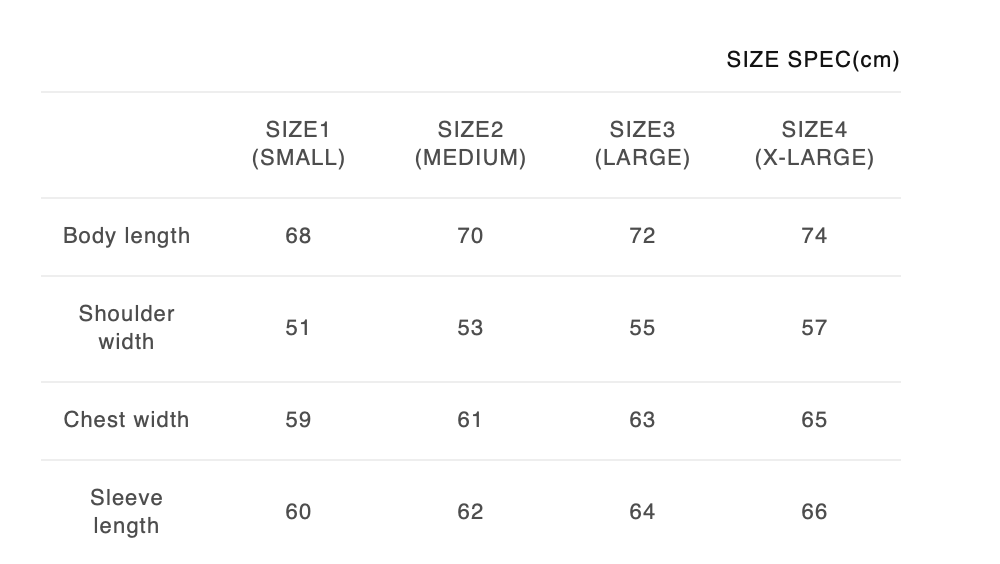
Task: Click shoulder width value 53 for Medium
Action: pos(470,328)
